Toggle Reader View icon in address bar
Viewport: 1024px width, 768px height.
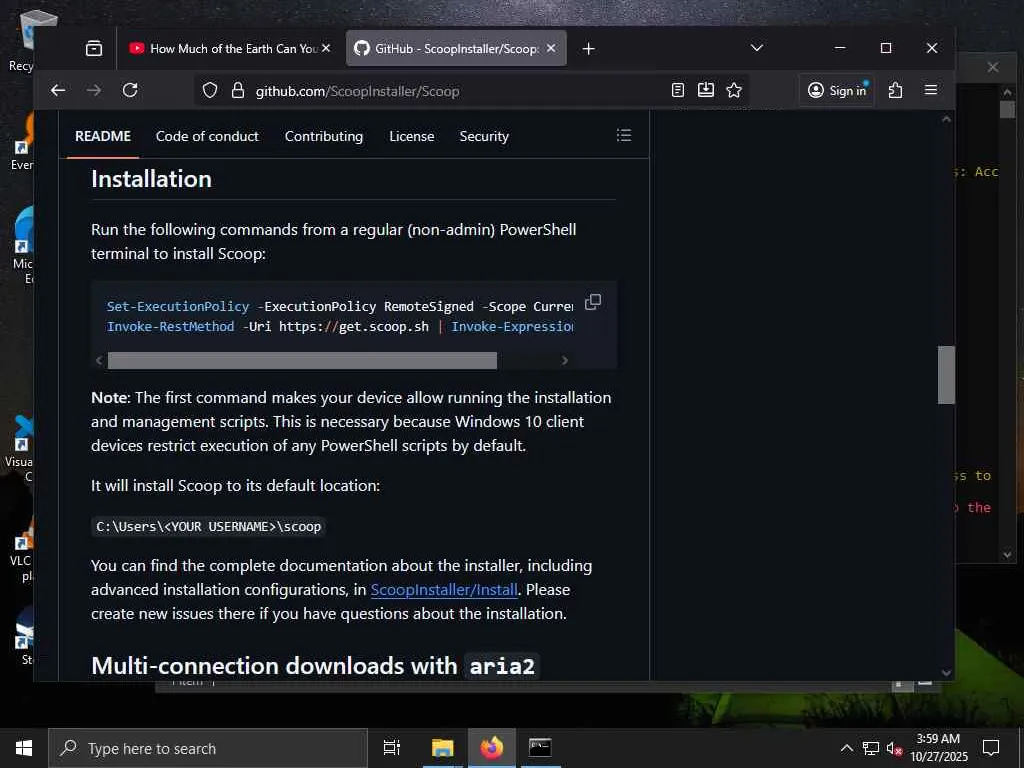tap(678, 90)
